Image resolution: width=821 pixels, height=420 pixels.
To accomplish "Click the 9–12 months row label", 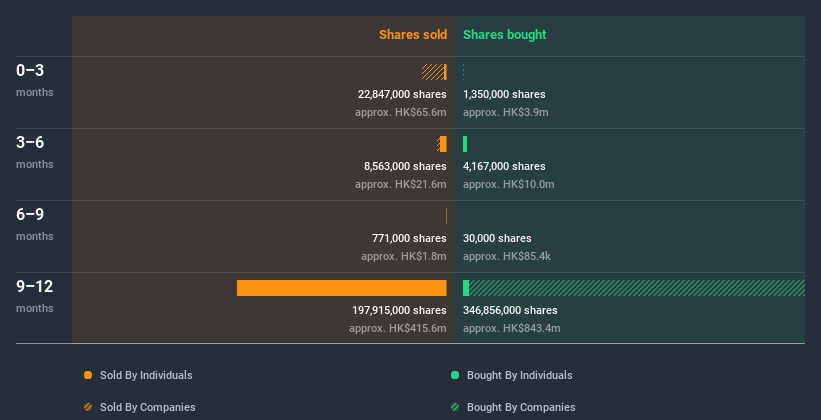I will point(35,295).
